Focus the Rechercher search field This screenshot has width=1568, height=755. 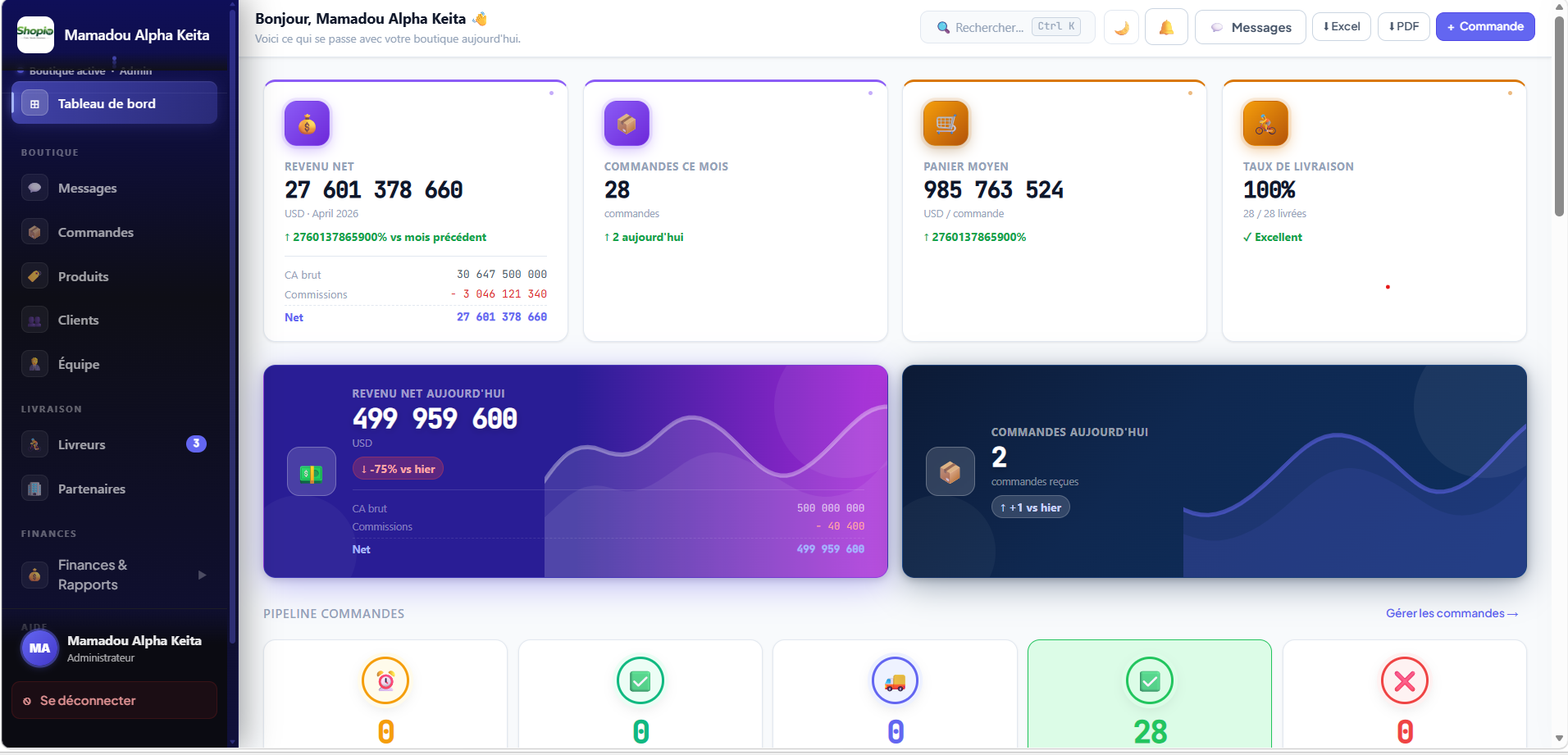pos(1007,27)
